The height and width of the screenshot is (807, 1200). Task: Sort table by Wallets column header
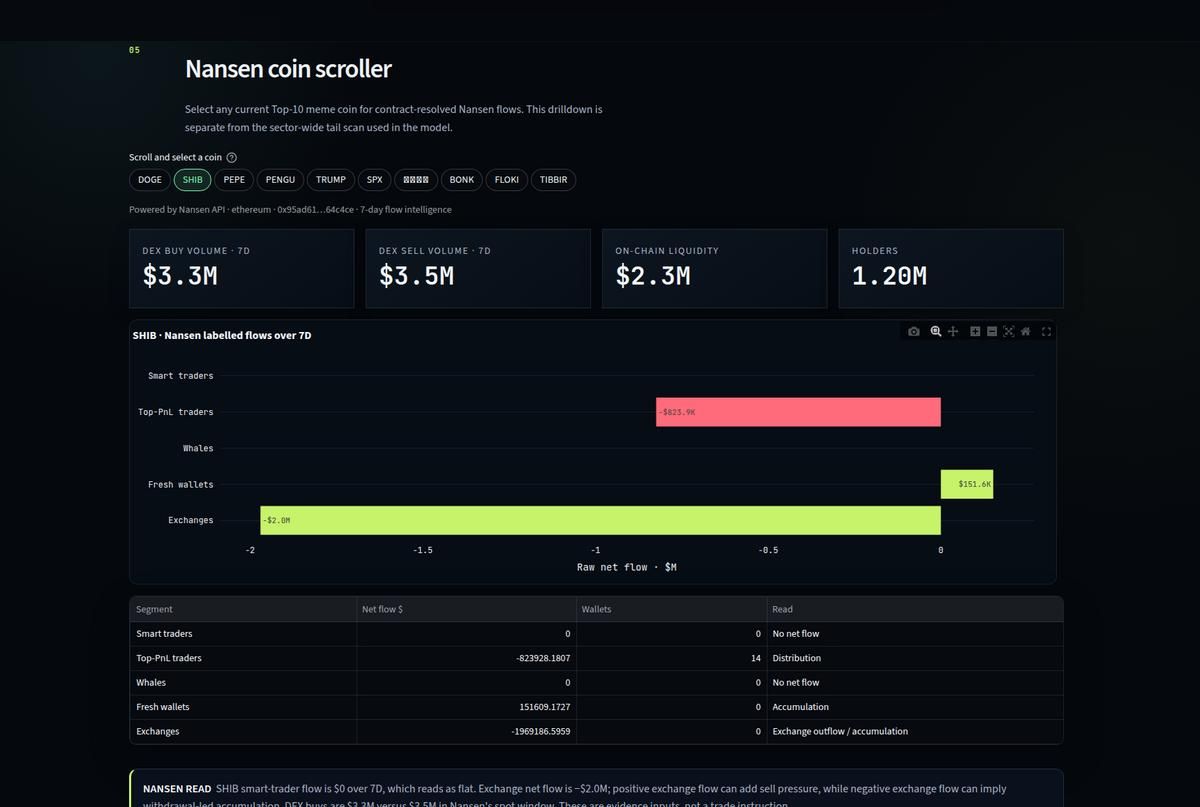coord(671,609)
